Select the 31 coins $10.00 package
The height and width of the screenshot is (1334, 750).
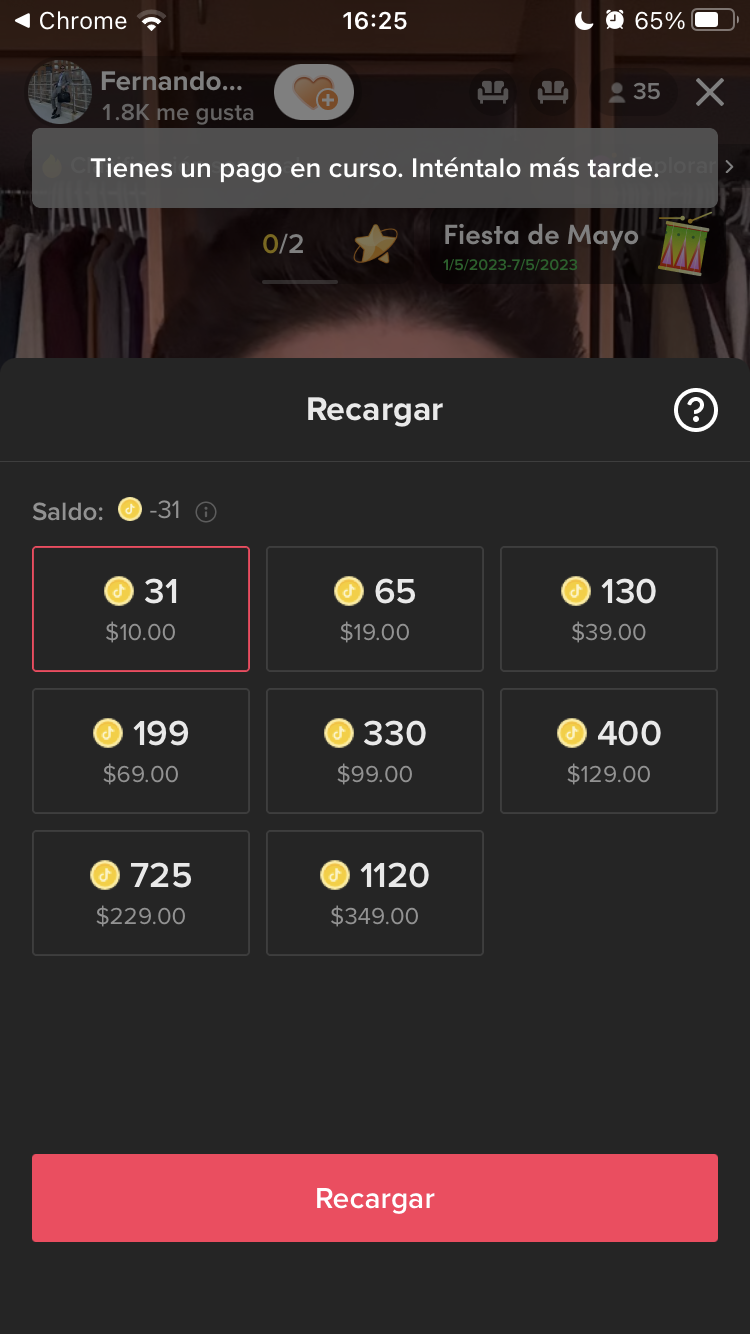click(x=141, y=609)
